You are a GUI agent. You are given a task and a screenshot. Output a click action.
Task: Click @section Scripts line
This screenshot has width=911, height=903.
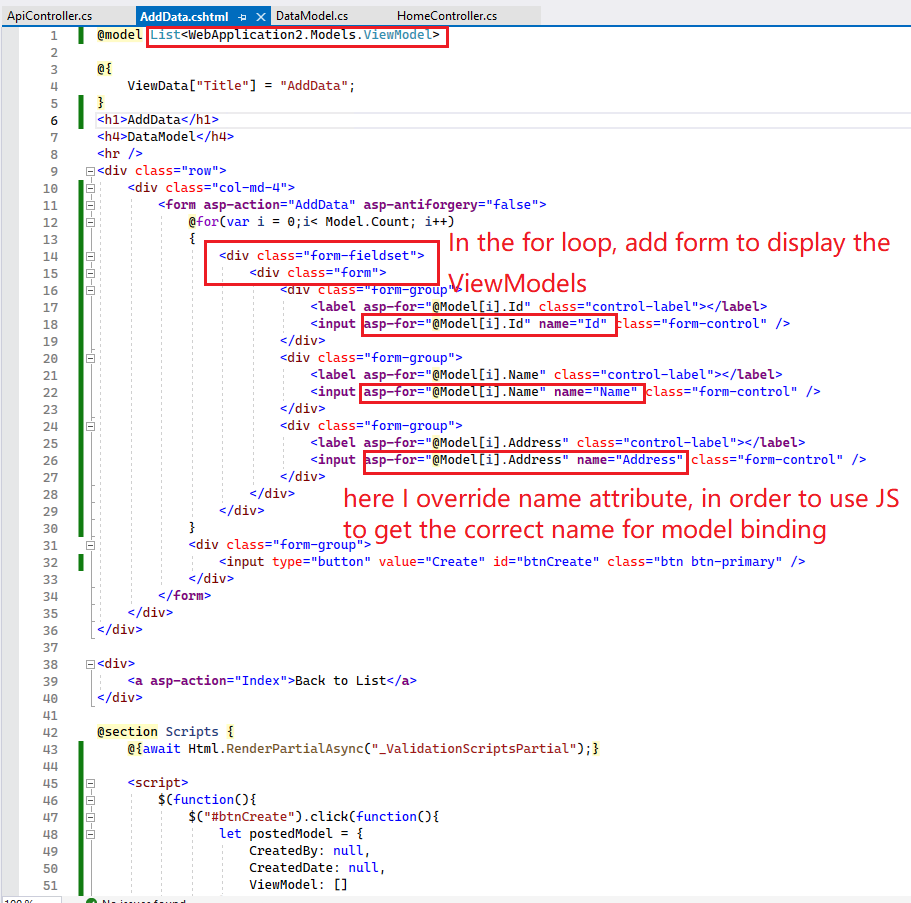pyautogui.click(x=166, y=732)
